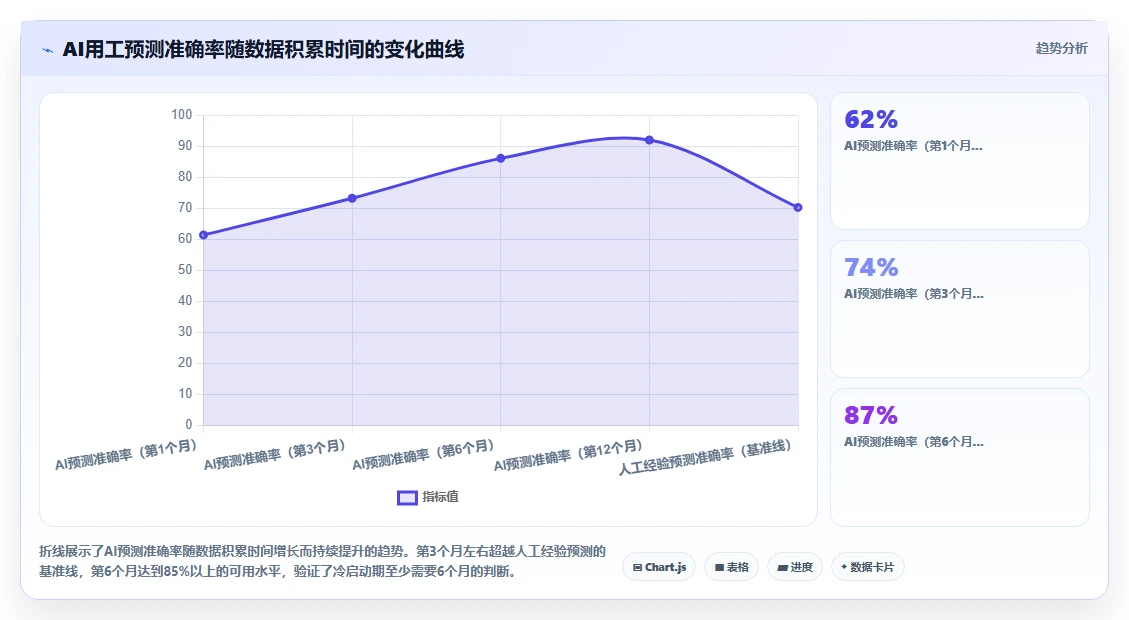Viewport: 1129px width, 620px height.
Task: Click x-axis label AI预测准确率（第12个月）
Action: tap(568, 456)
